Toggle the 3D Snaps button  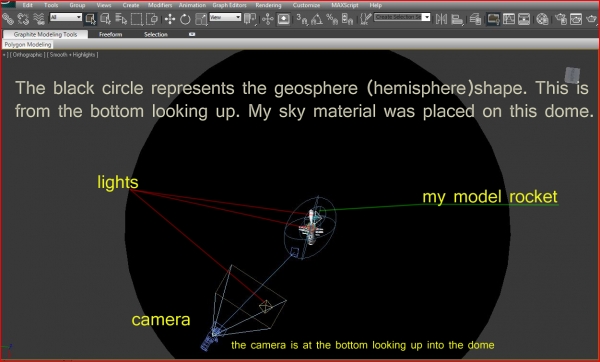point(302,19)
